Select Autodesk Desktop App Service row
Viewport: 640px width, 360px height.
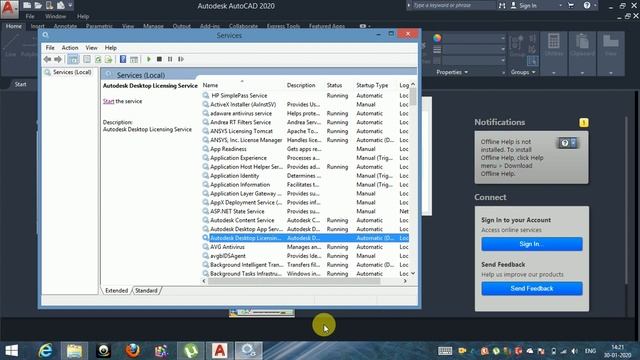point(305,229)
